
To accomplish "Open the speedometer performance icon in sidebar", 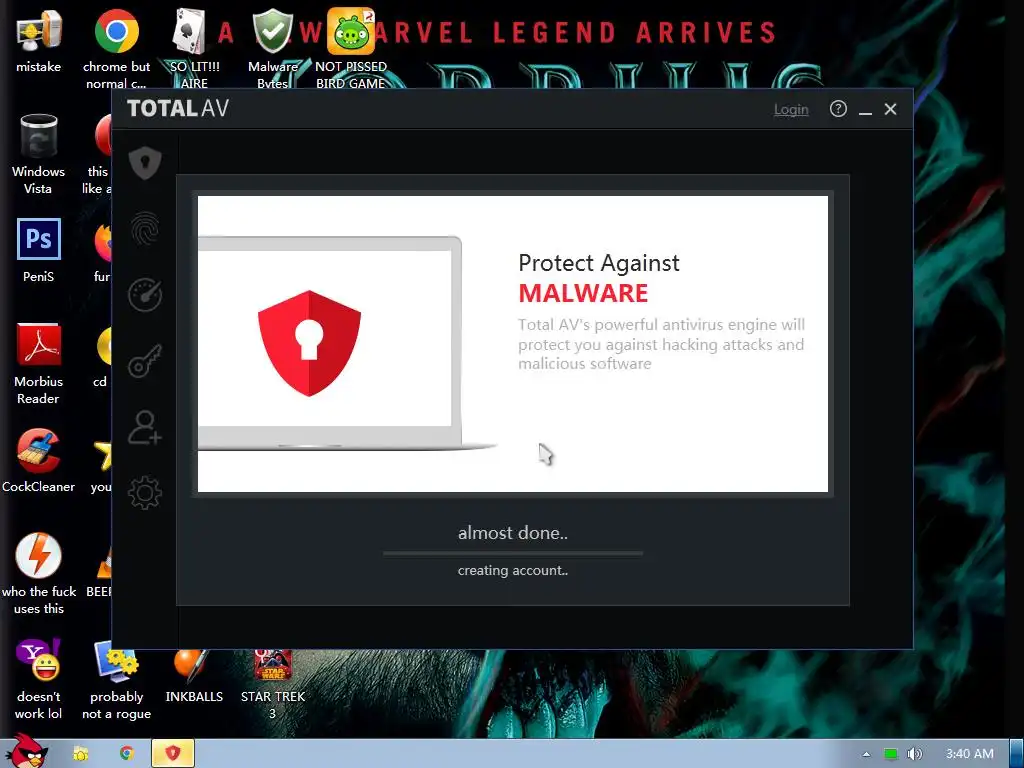I will pyautogui.click(x=145, y=295).
